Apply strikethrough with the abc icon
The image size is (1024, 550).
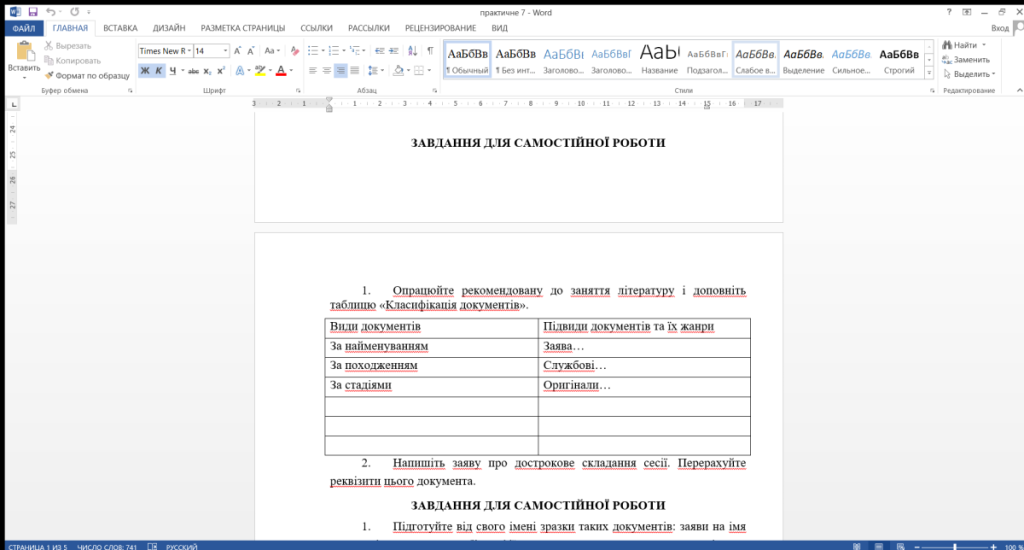192,71
